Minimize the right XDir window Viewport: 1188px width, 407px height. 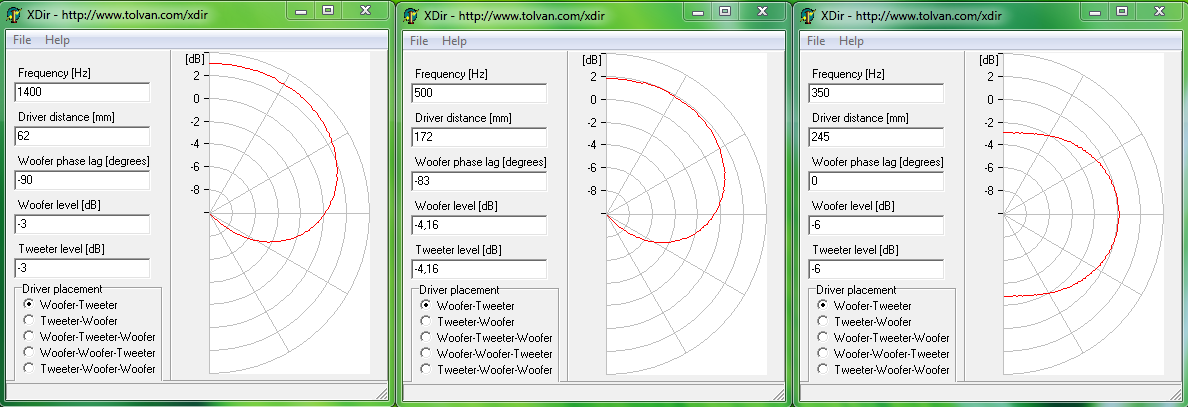coord(1096,11)
